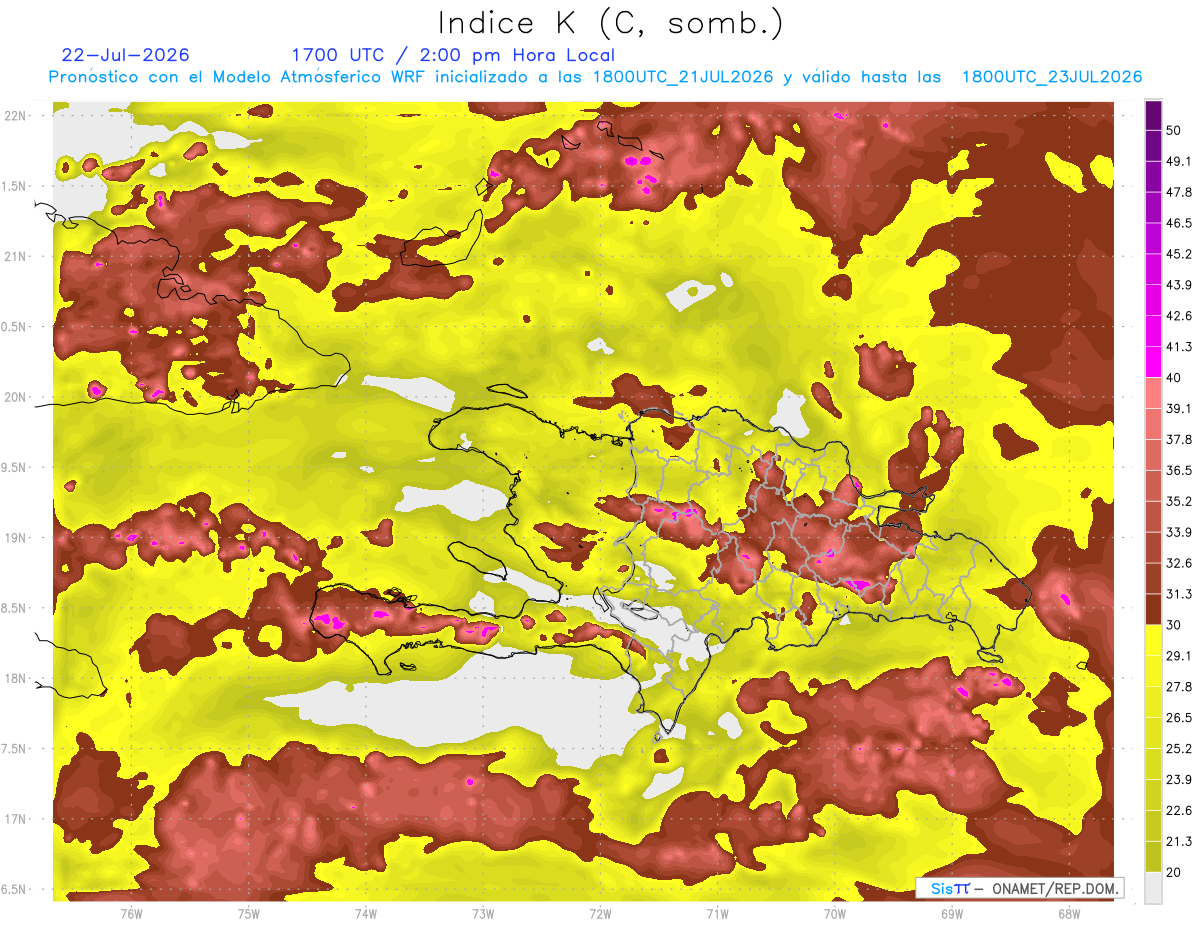This screenshot has height=927, width=1200.
Task: Click the latitude label "22N"
Action: (x=15, y=116)
